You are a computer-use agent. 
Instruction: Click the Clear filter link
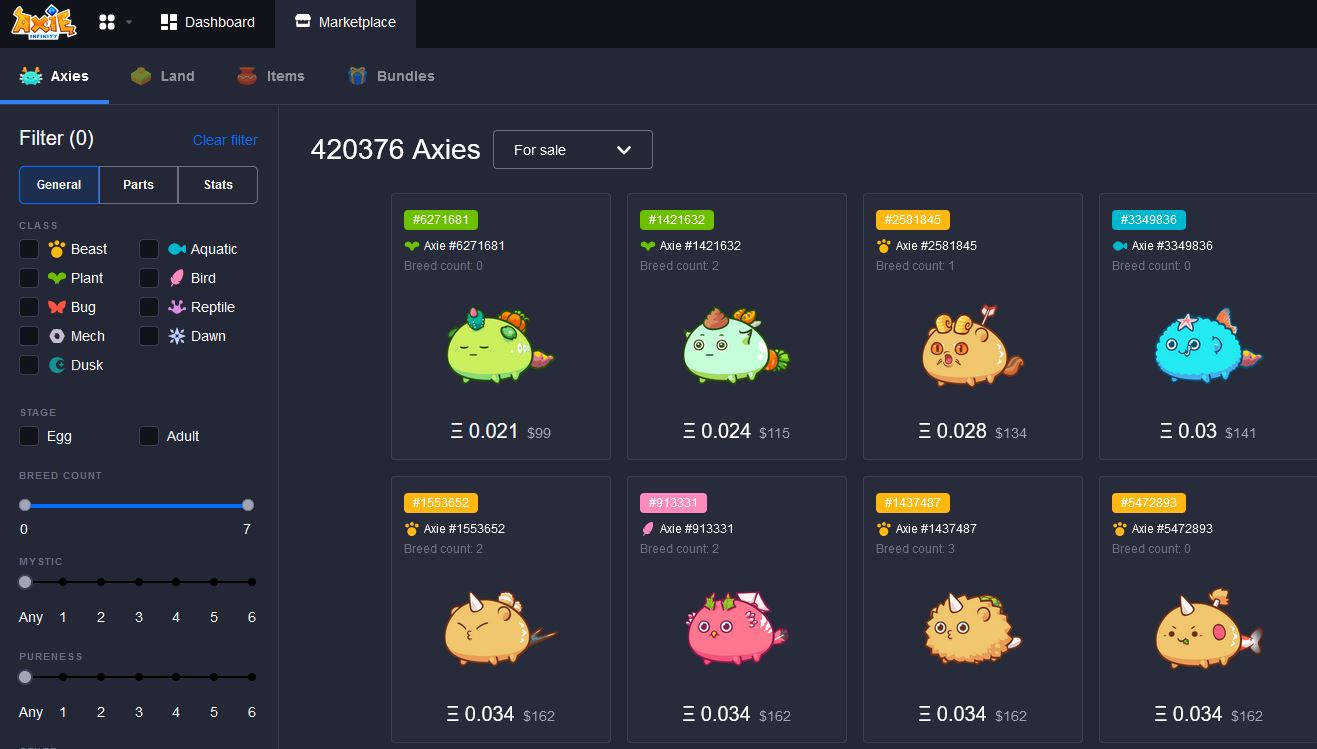(225, 140)
